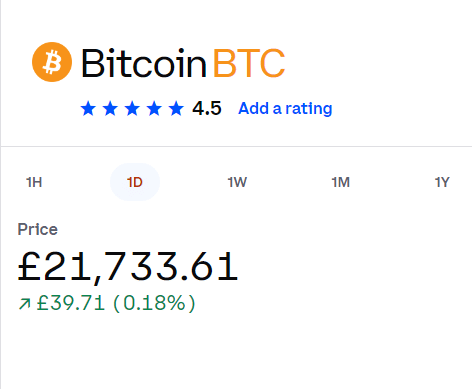472x389 pixels.
Task: Click the Price label
Action: [x=38, y=229]
